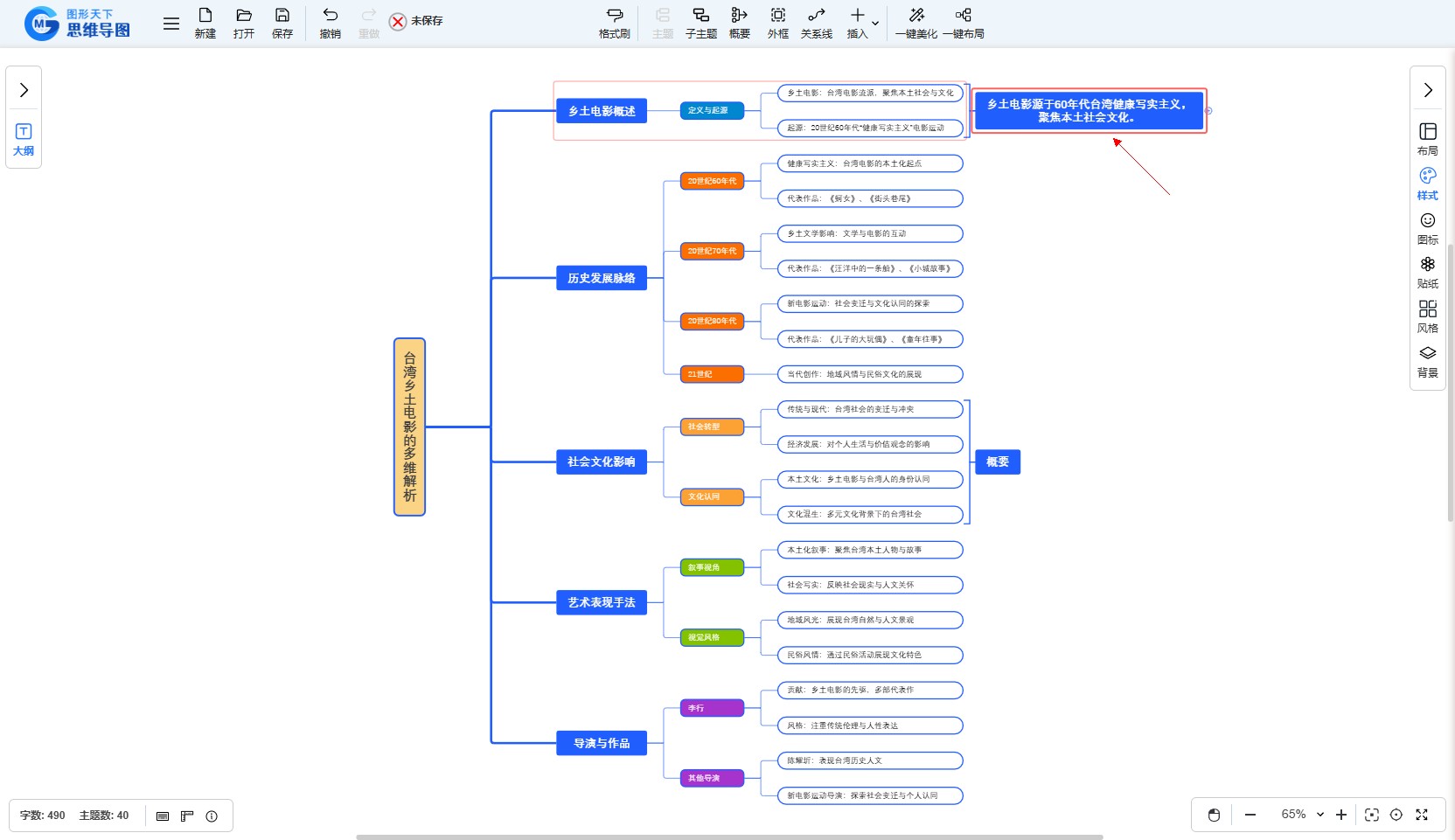Expand the left panel chevron
The width and height of the screenshot is (1455, 840).
[x=24, y=90]
